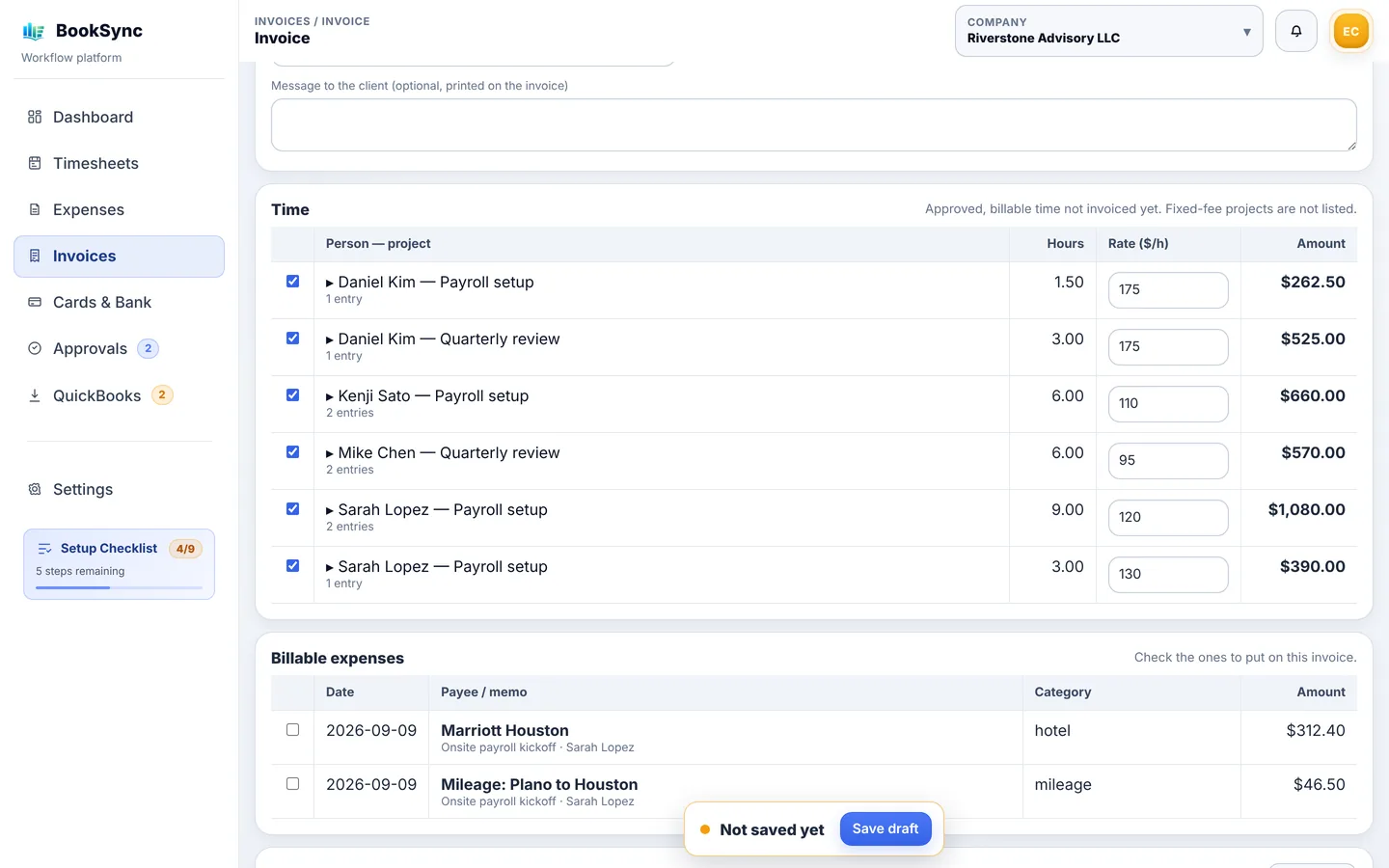
Task: Uncheck Mike Chen — Quarterly review time row
Action: (292, 452)
